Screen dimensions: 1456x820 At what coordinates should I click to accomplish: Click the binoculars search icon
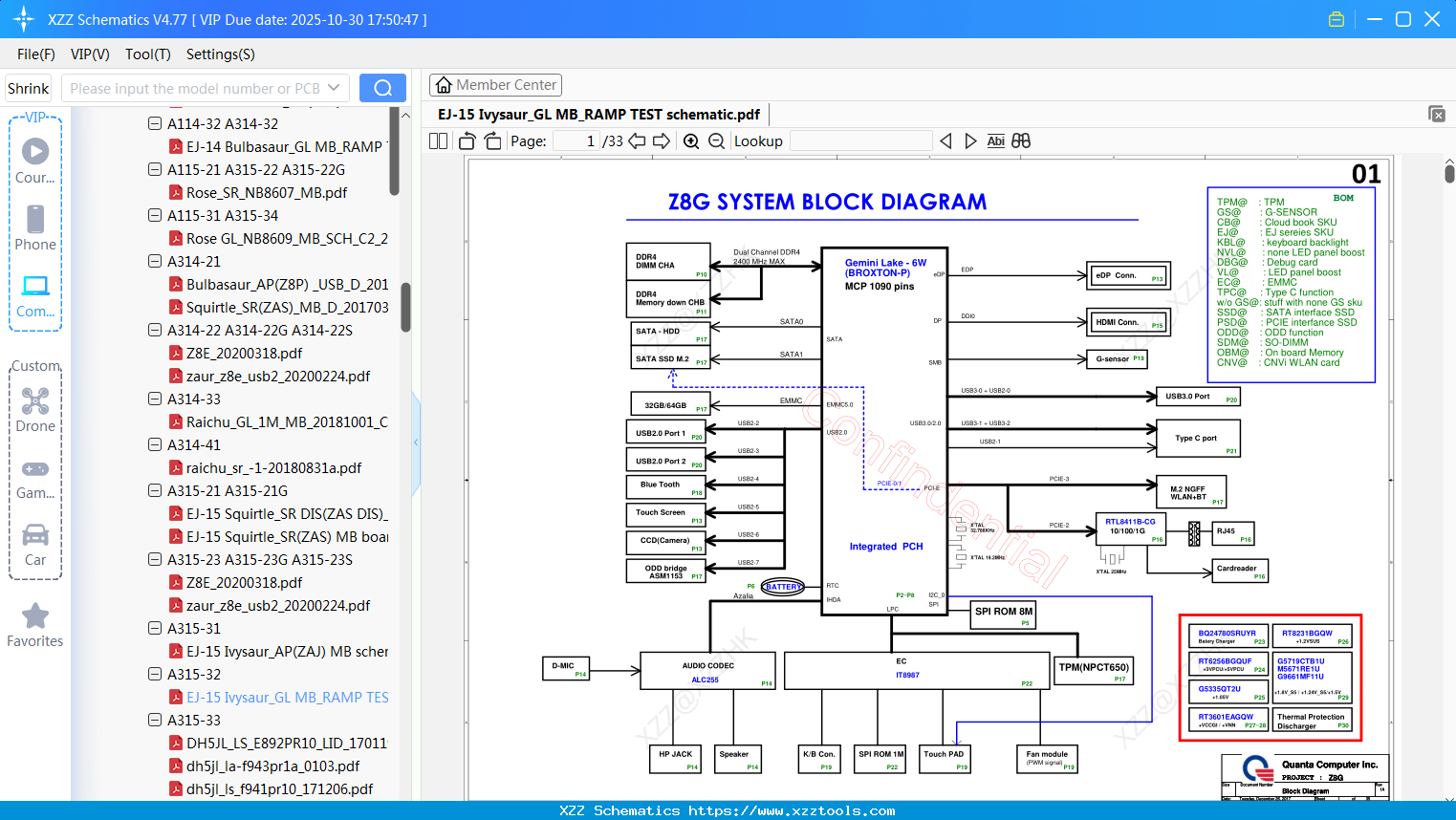tap(1021, 141)
